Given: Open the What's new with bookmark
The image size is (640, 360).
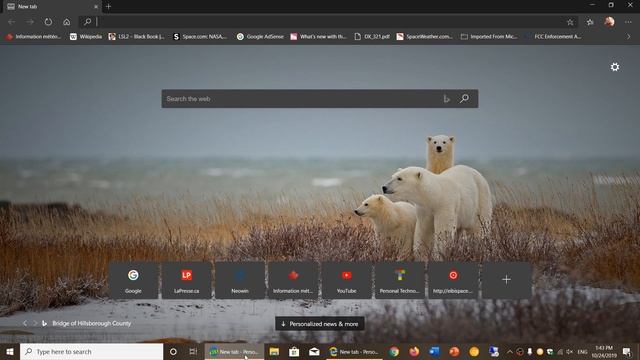Looking at the screenshot, I should [318, 37].
